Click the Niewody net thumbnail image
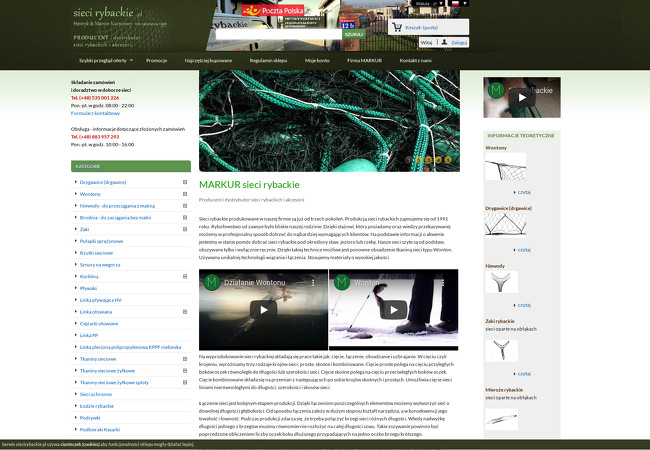Screen dimensions: 650x450 tap(501, 282)
